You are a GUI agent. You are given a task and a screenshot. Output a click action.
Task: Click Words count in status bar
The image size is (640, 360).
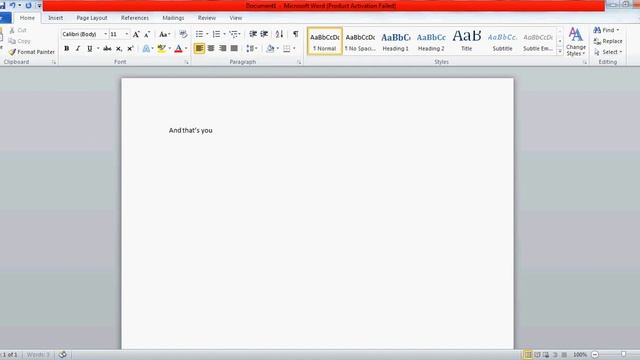[x=38, y=355]
